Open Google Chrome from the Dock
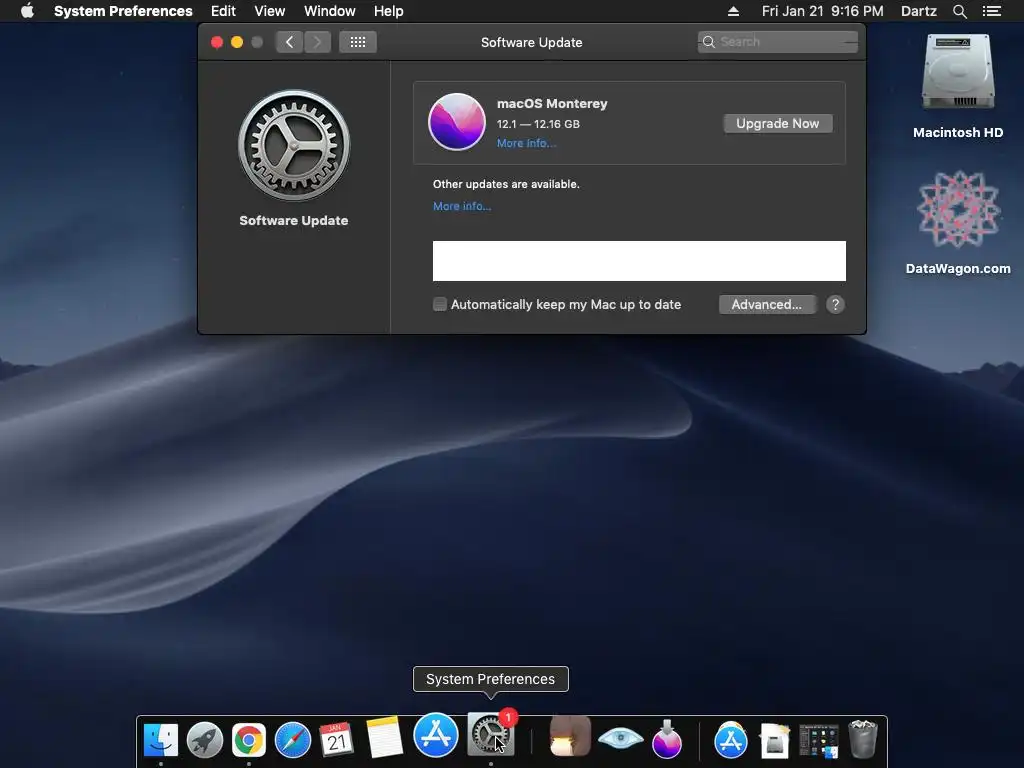The height and width of the screenshot is (768, 1024). click(249, 740)
